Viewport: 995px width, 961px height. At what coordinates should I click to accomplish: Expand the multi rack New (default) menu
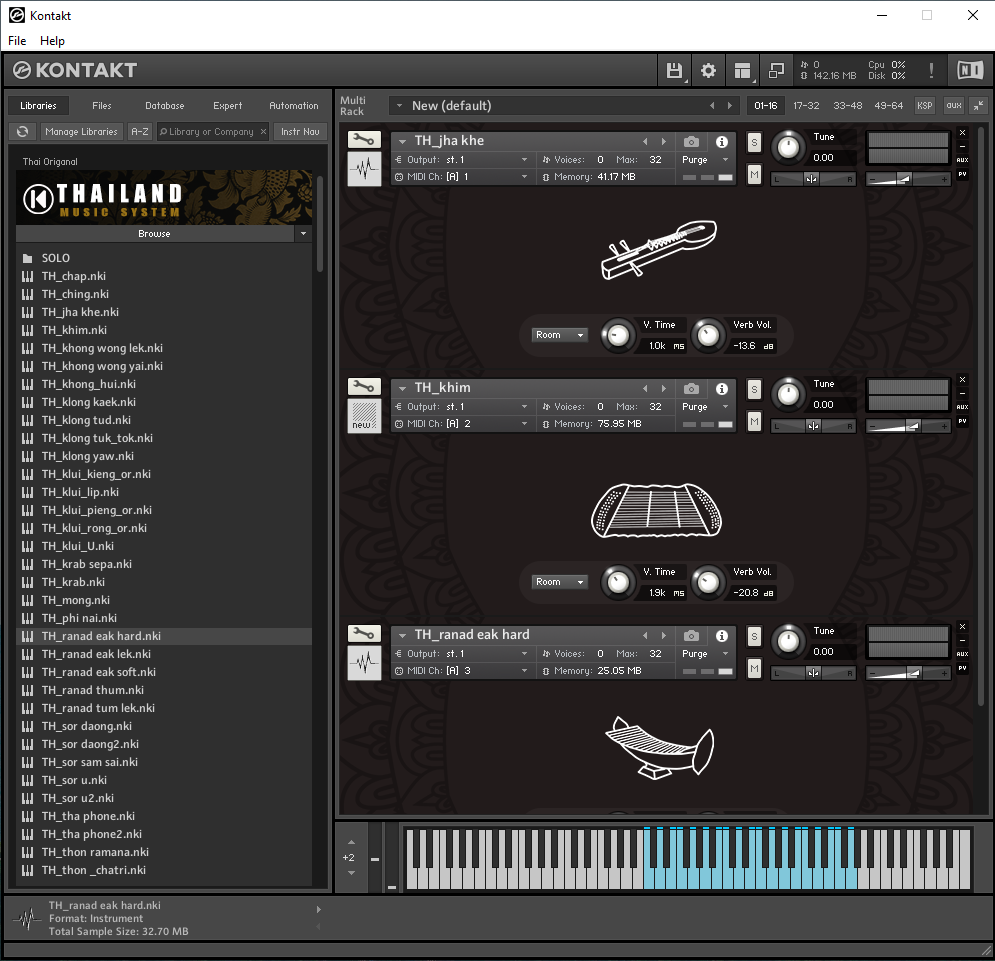click(399, 106)
